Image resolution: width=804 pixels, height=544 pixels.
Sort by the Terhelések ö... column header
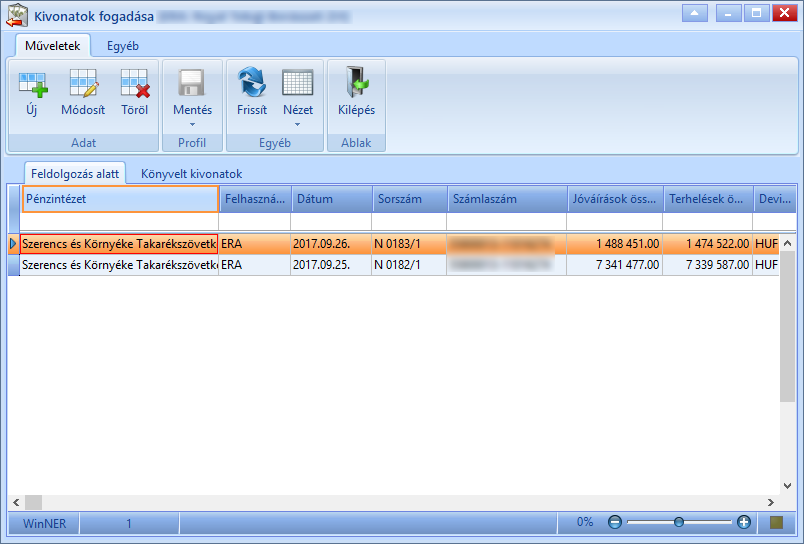pos(708,199)
